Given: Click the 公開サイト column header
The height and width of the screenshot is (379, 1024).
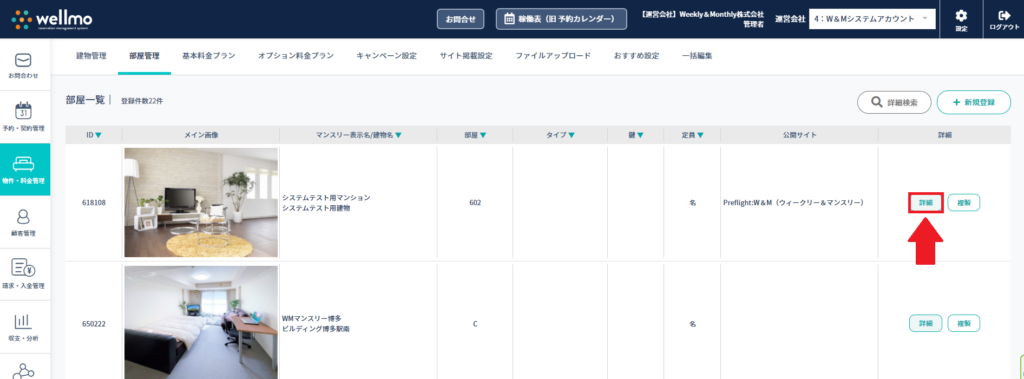Looking at the screenshot, I should (x=799, y=135).
